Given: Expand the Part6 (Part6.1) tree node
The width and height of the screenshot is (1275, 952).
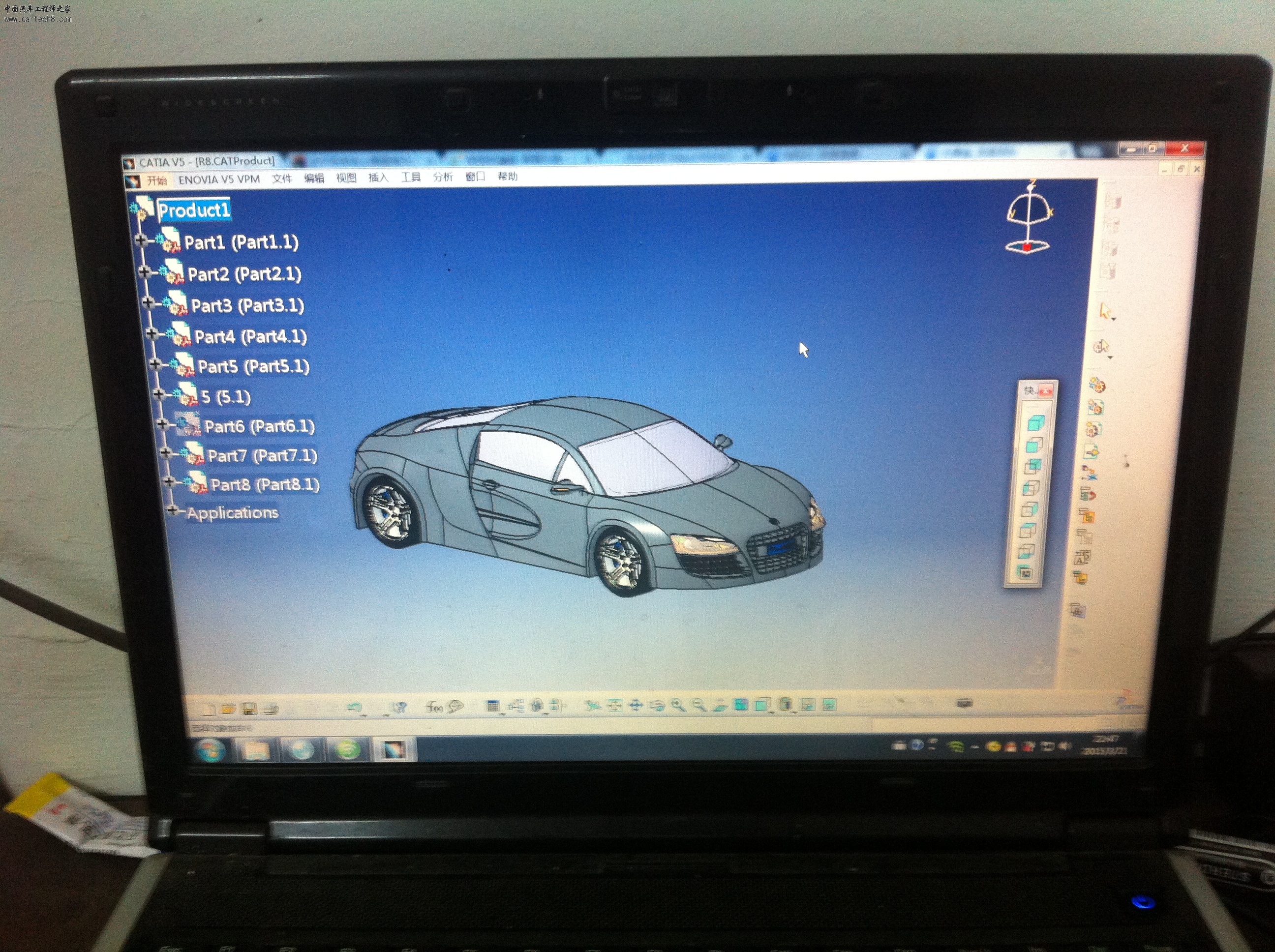Looking at the screenshot, I should point(162,425).
